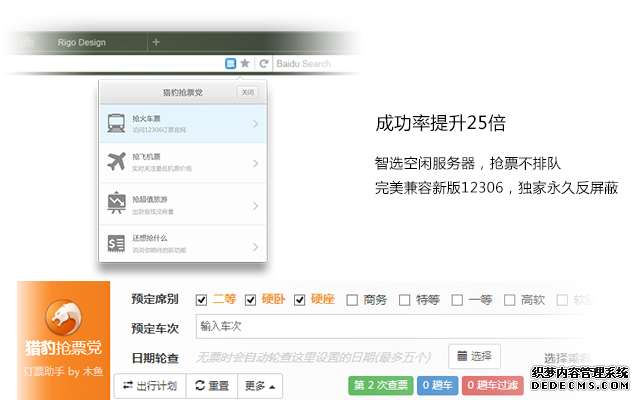Open the 抢火车票 menu entry
Viewport: 640px width, 400px height.
(183, 124)
